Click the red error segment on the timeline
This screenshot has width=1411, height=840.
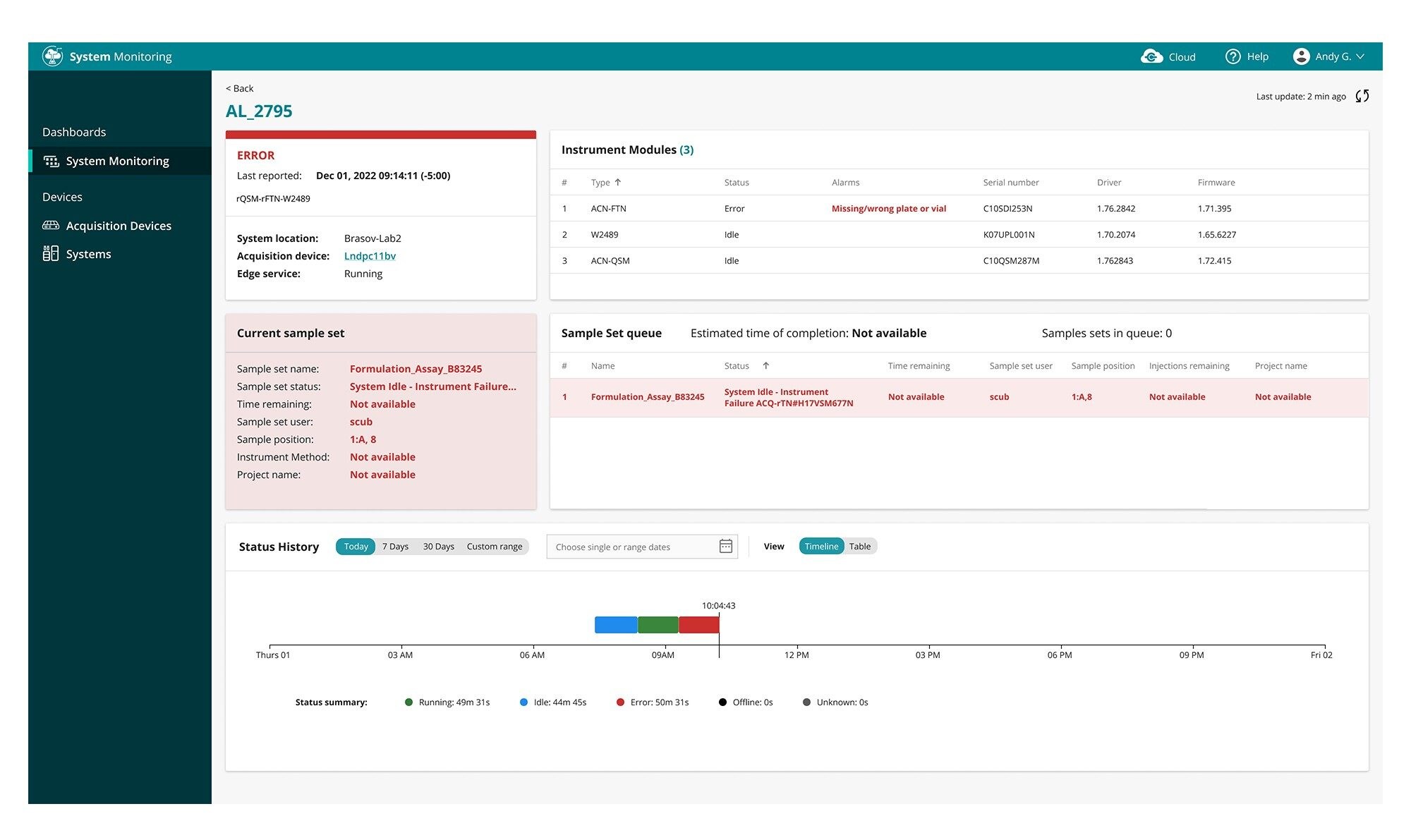coord(698,624)
